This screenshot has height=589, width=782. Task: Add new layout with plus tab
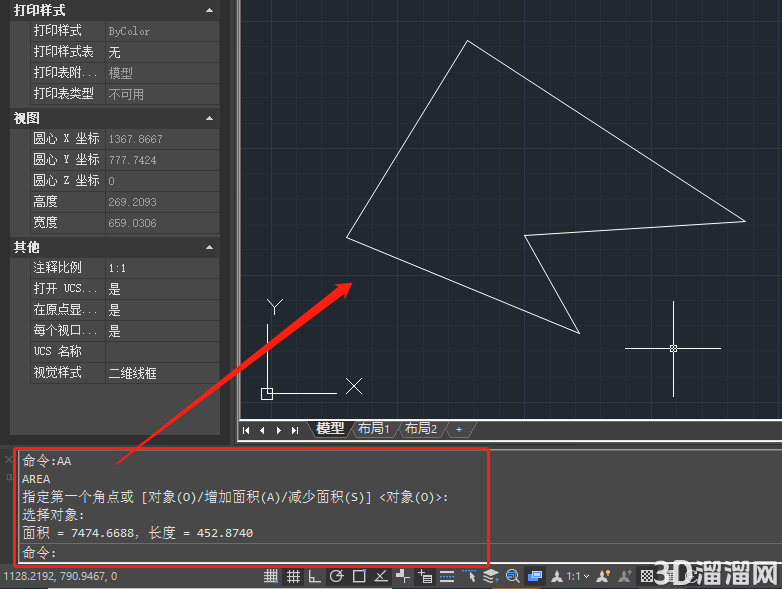(459, 429)
